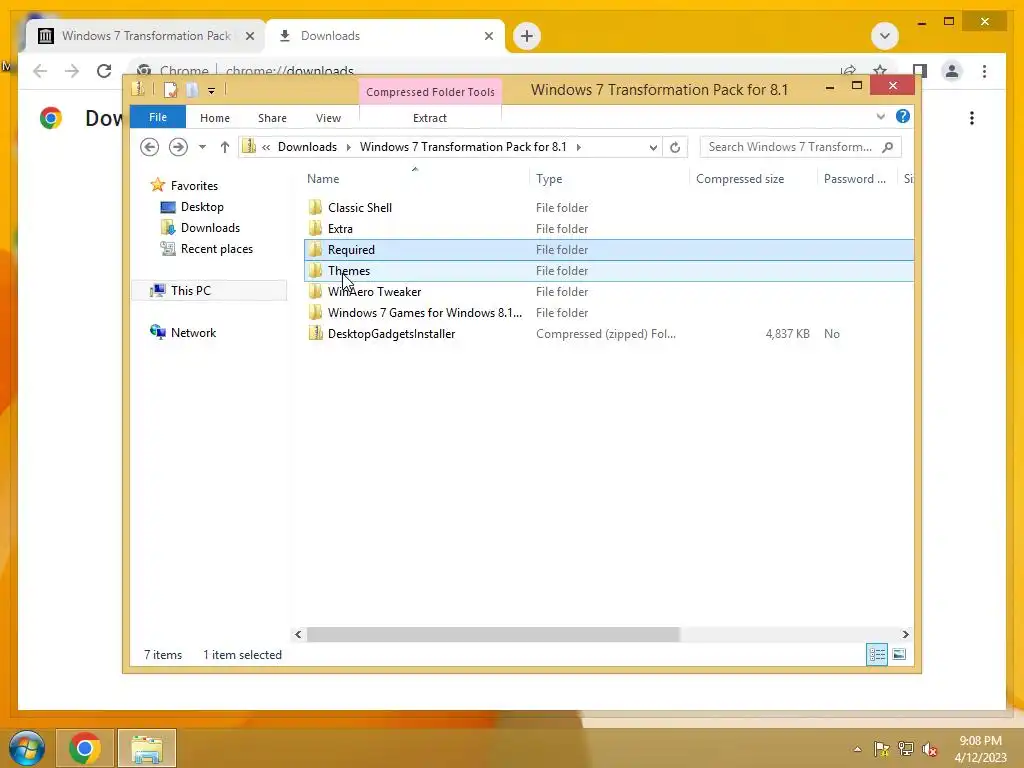The height and width of the screenshot is (768, 1024).
Task: Click hidden path chevrons in address bar
Action: (266, 147)
